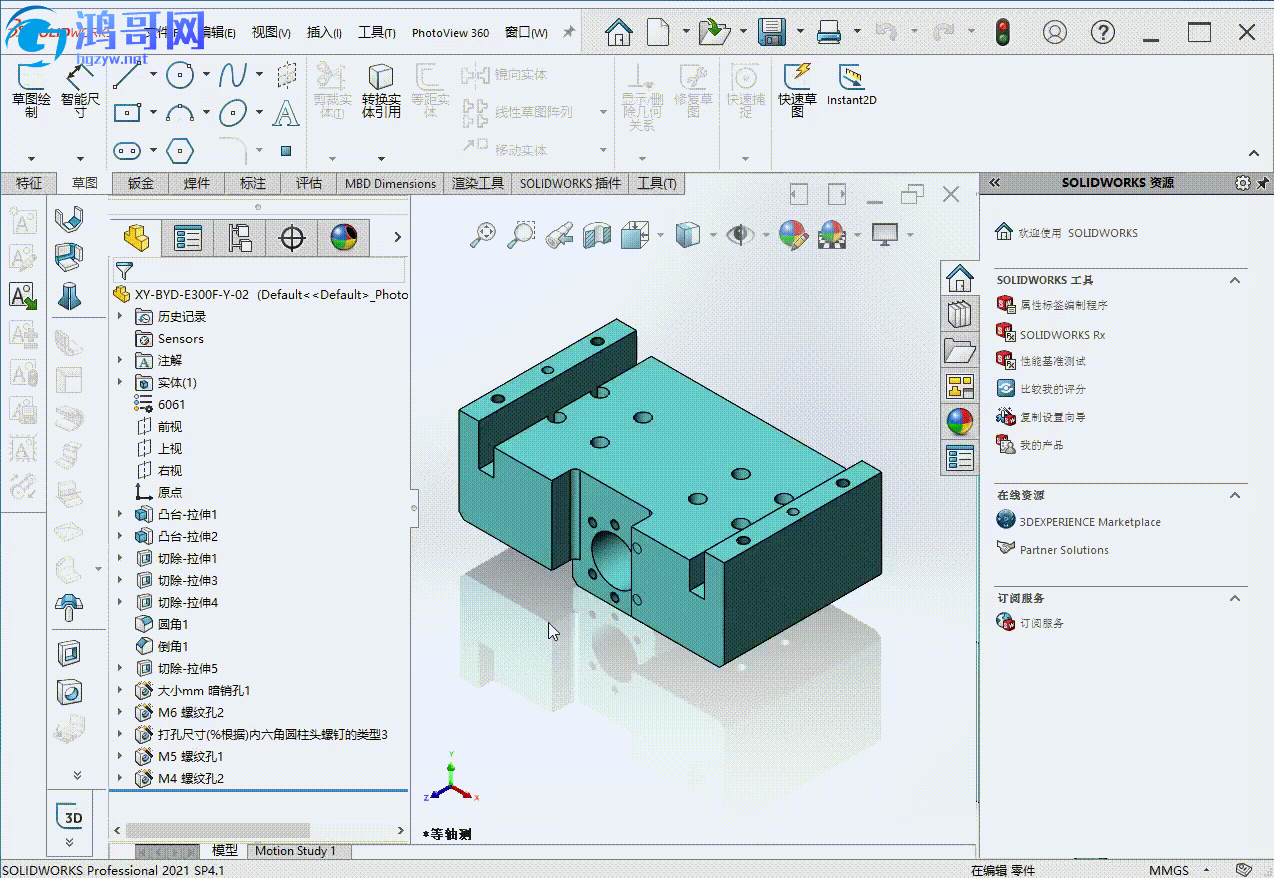Image resolution: width=1274 pixels, height=878 pixels.
Task: Click the Zoom to Fit view icon
Action: (484, 234)
